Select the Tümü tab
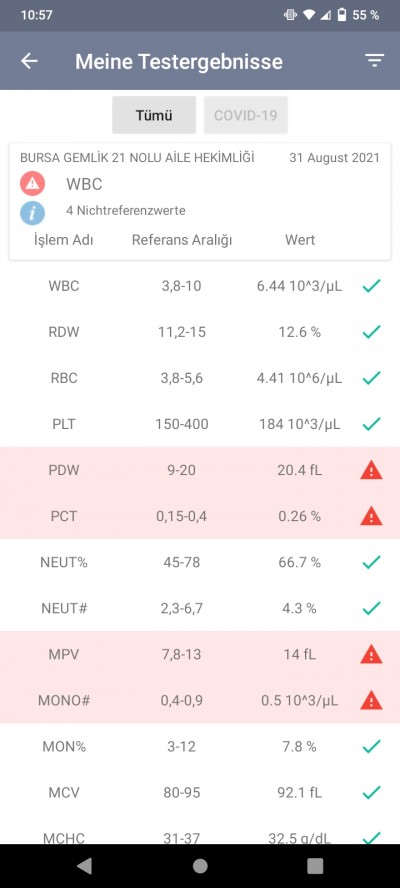400x888 pixels. point(154,115)
